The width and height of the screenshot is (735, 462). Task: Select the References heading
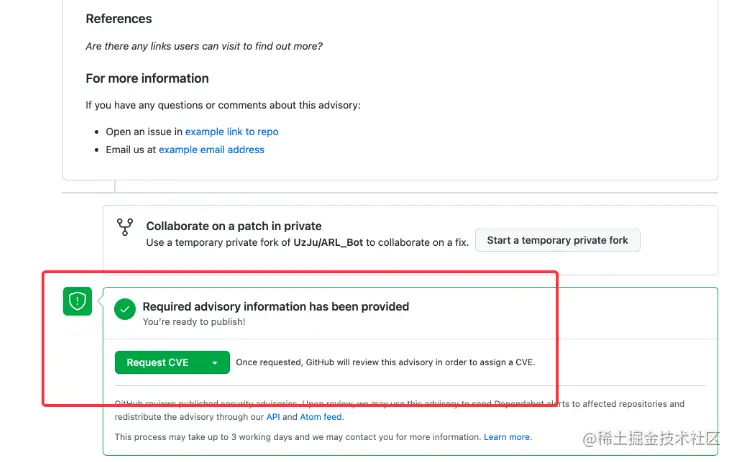(119, 19)
